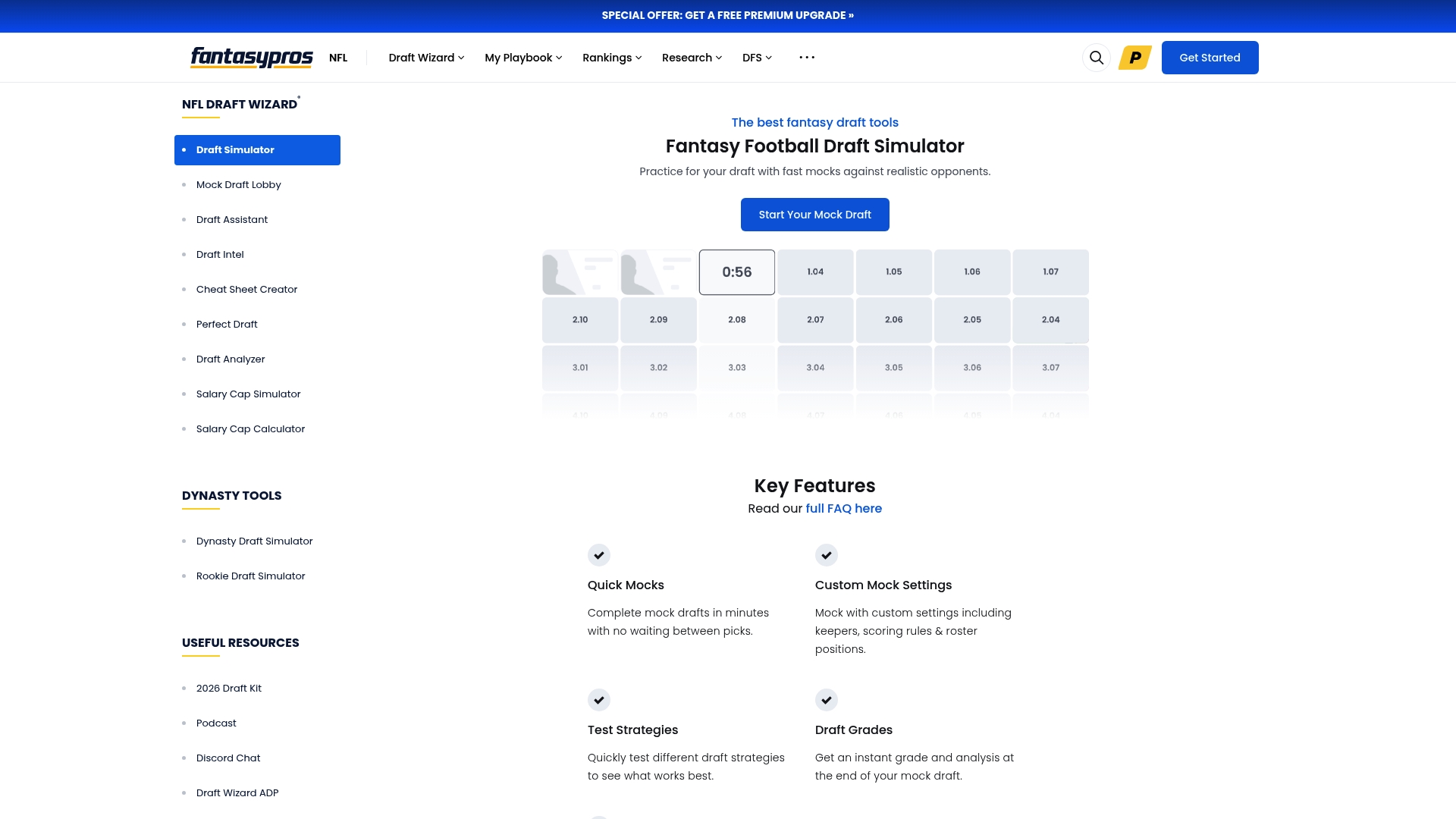Click the special offer premium upgrade banner

727,15
